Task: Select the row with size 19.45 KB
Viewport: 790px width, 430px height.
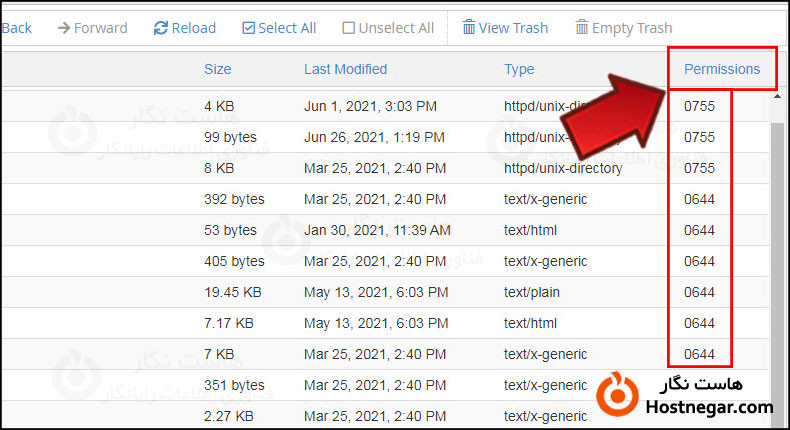Action: click(232, 292)
